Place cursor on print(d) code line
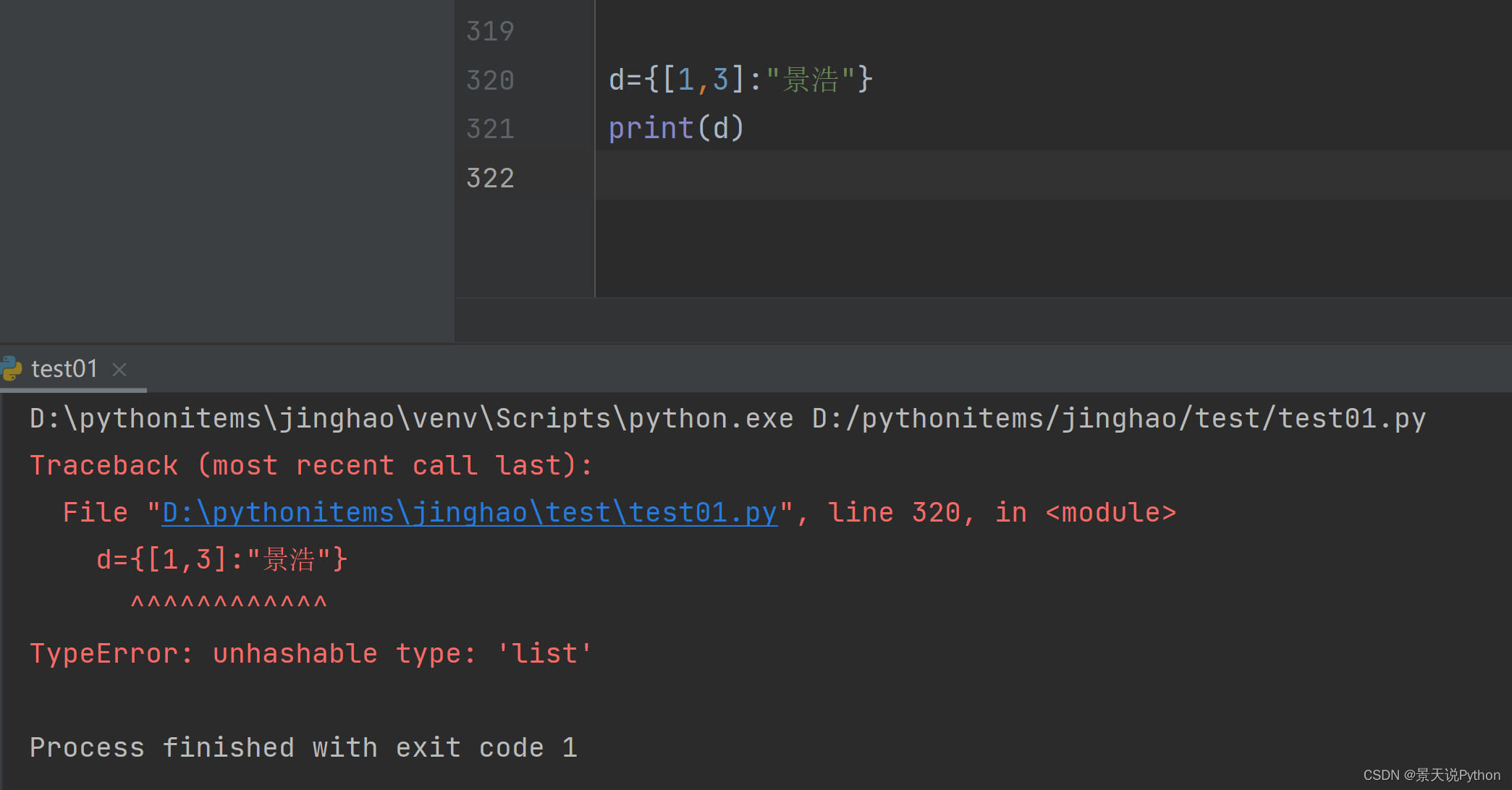1512x790 pixels. [x=676, y=128]
